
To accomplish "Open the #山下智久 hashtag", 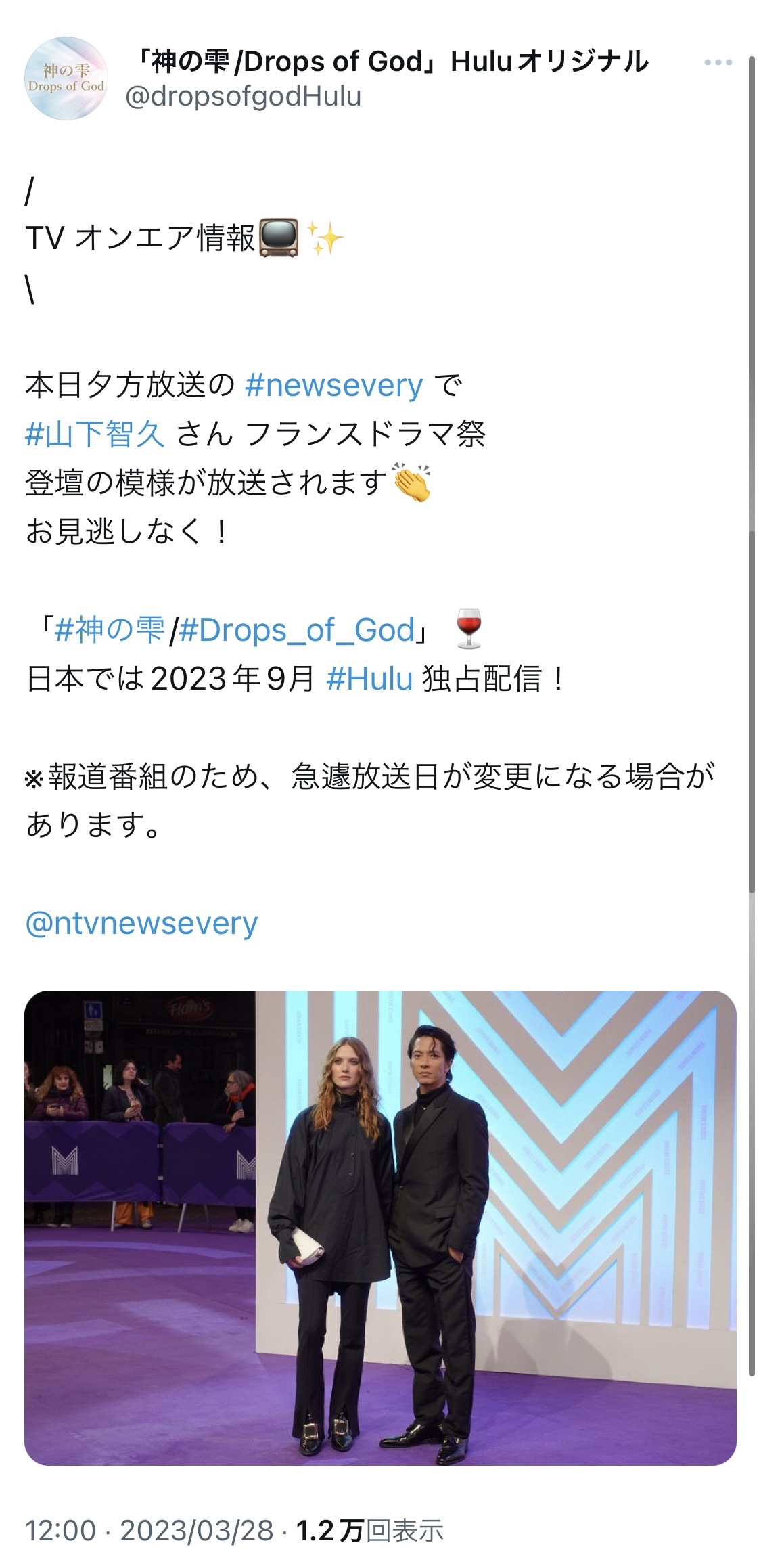I will (95, 434).
